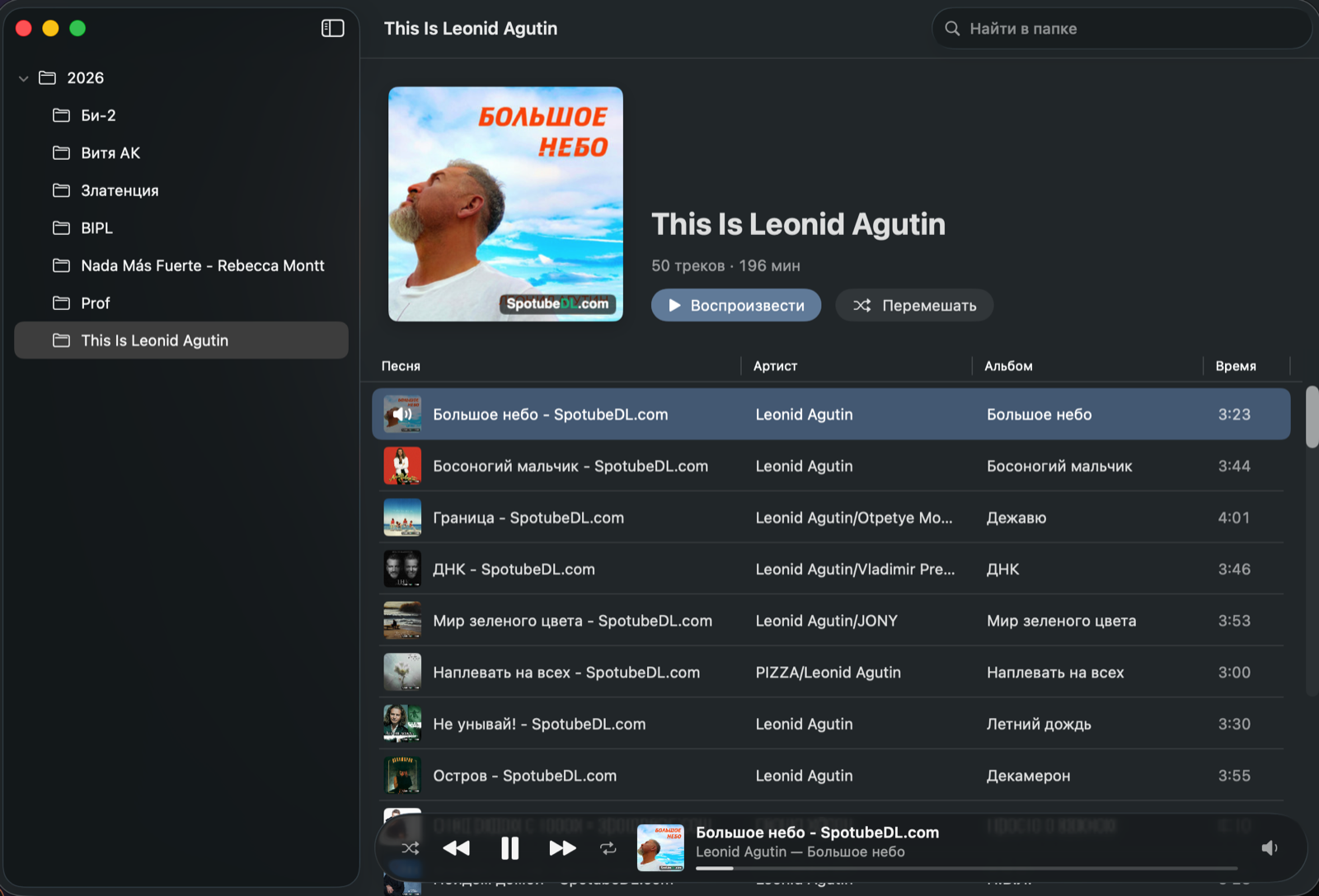Click album name Декамерон in Остров row

(x=1028, y=776)
